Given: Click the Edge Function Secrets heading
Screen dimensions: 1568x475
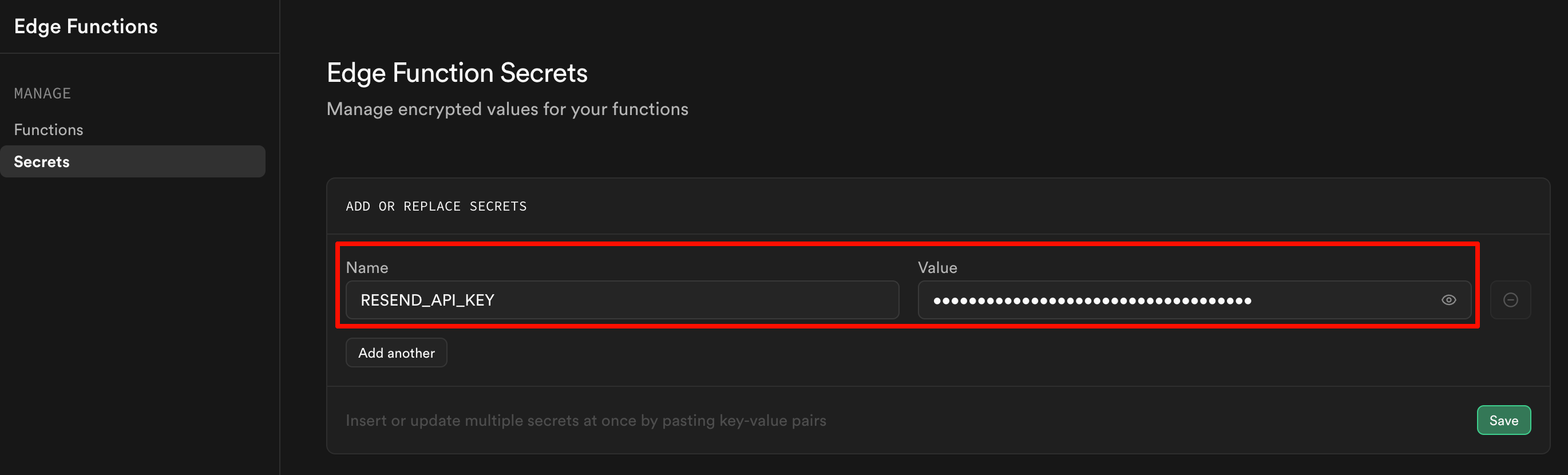Looking at the screenshot, I should tap(457, 73).
